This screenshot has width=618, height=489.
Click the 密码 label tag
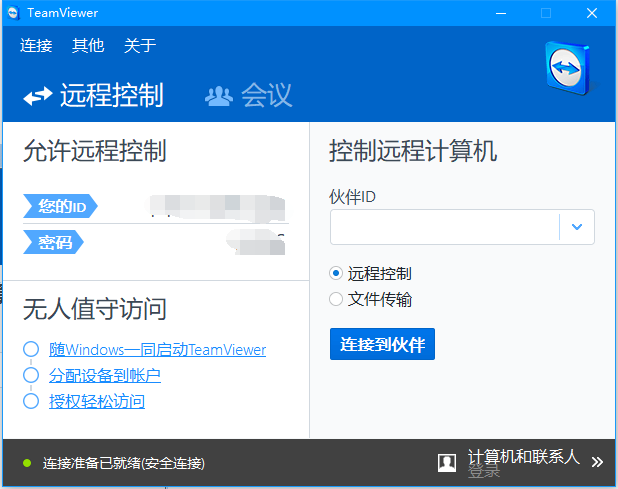tap(53, 242)
